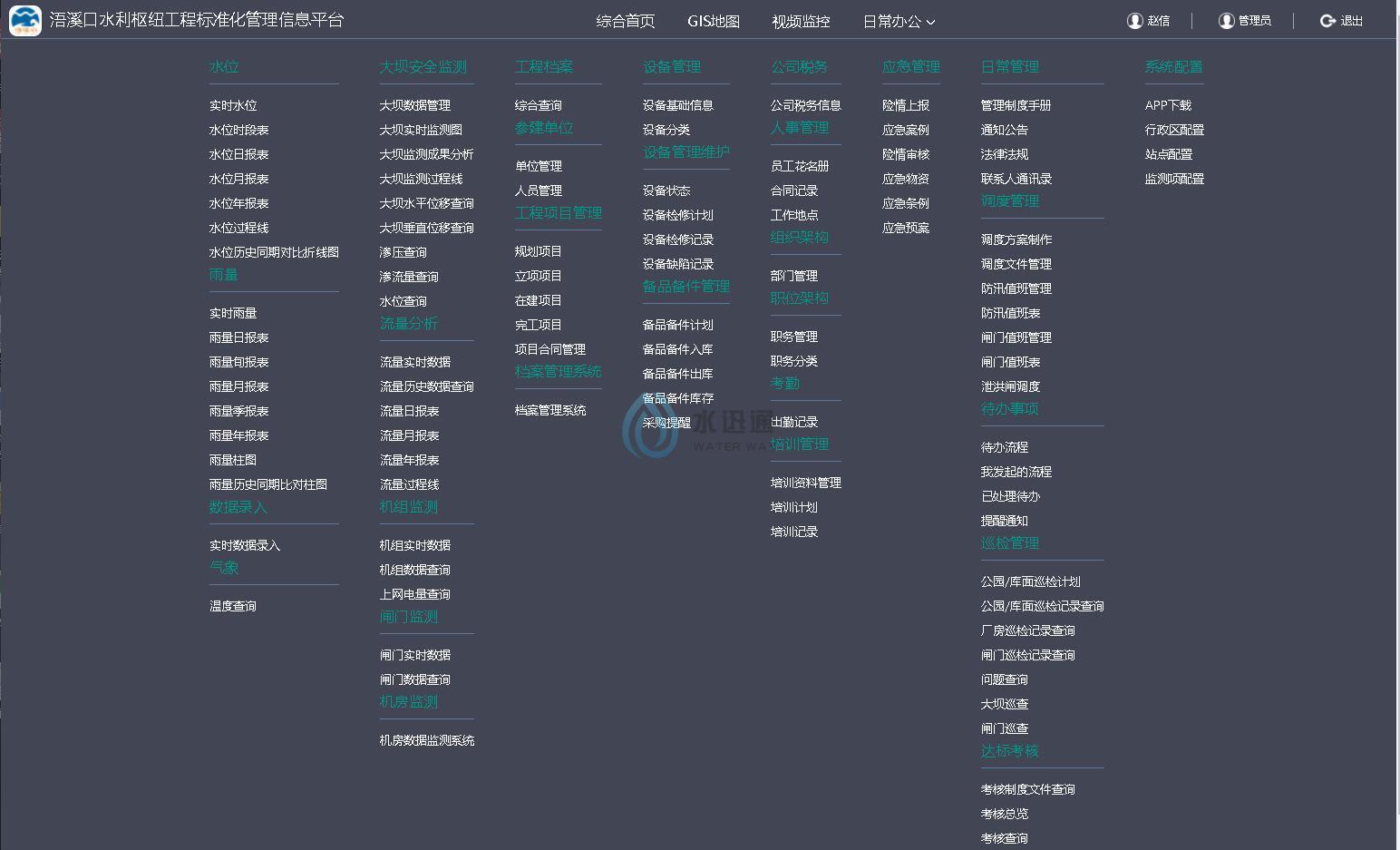Open 项目合同管理
Image resolution: width=1400 pixels, height=850 pixels.
(x=550, y=349)
